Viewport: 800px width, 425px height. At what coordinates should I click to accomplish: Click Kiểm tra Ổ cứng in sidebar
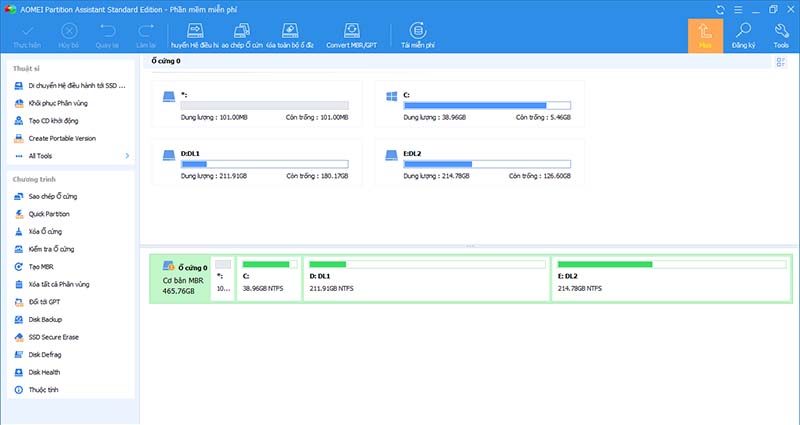44,249
